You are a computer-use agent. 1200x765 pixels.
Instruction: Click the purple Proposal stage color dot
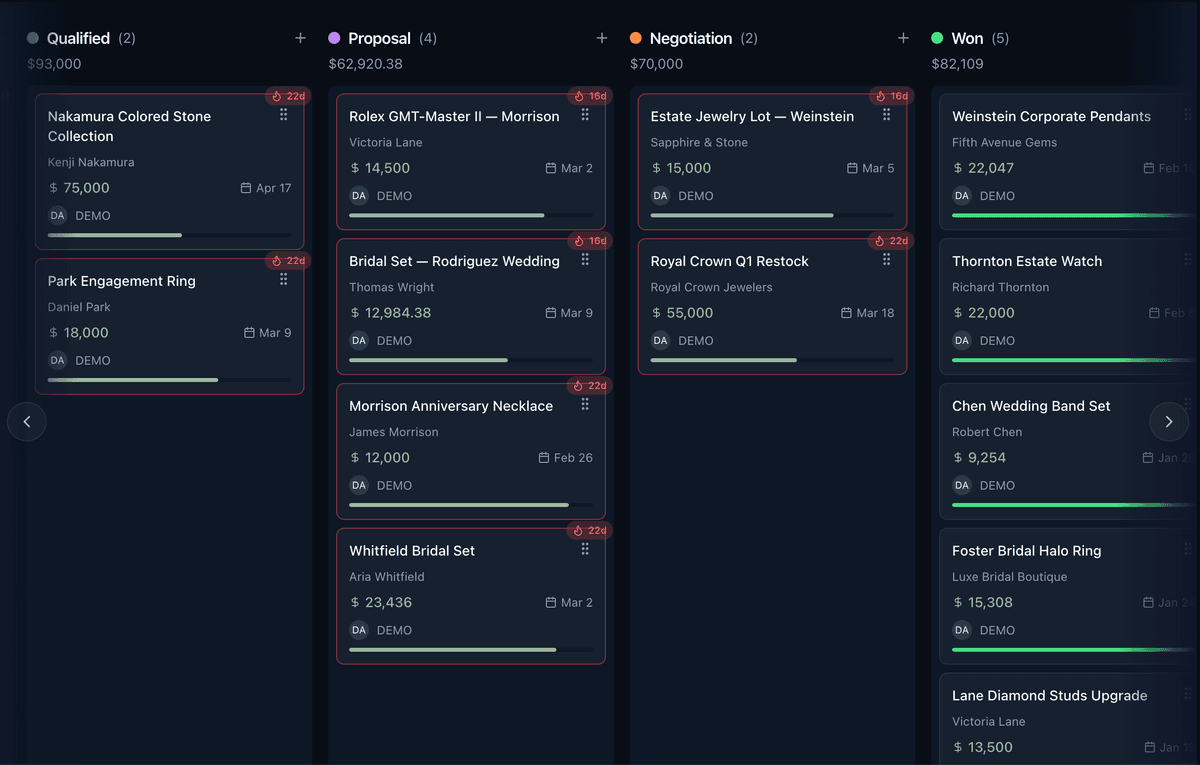tap(334, 38)
